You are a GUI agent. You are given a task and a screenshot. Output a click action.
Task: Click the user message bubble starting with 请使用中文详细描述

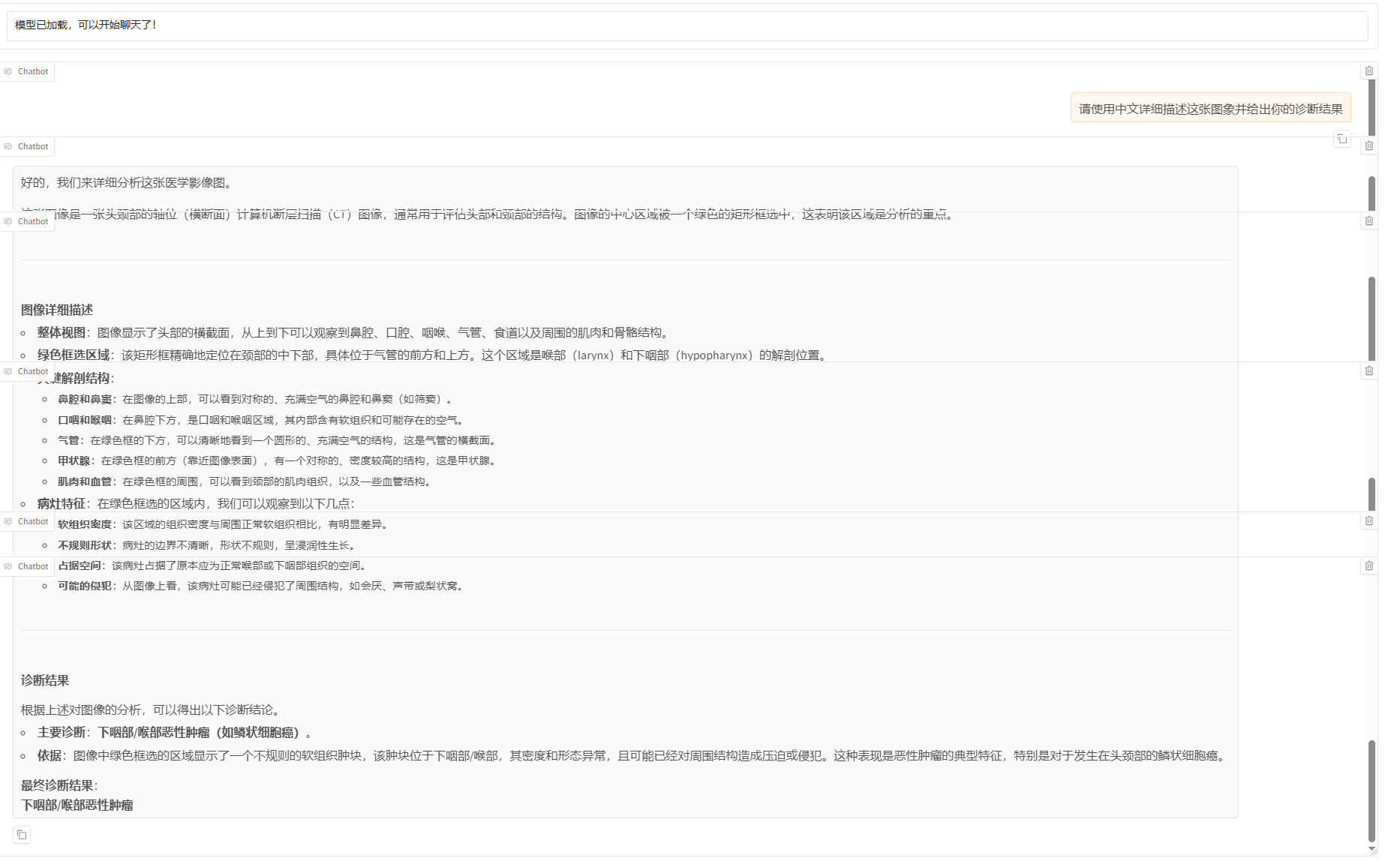(1210, 109)
